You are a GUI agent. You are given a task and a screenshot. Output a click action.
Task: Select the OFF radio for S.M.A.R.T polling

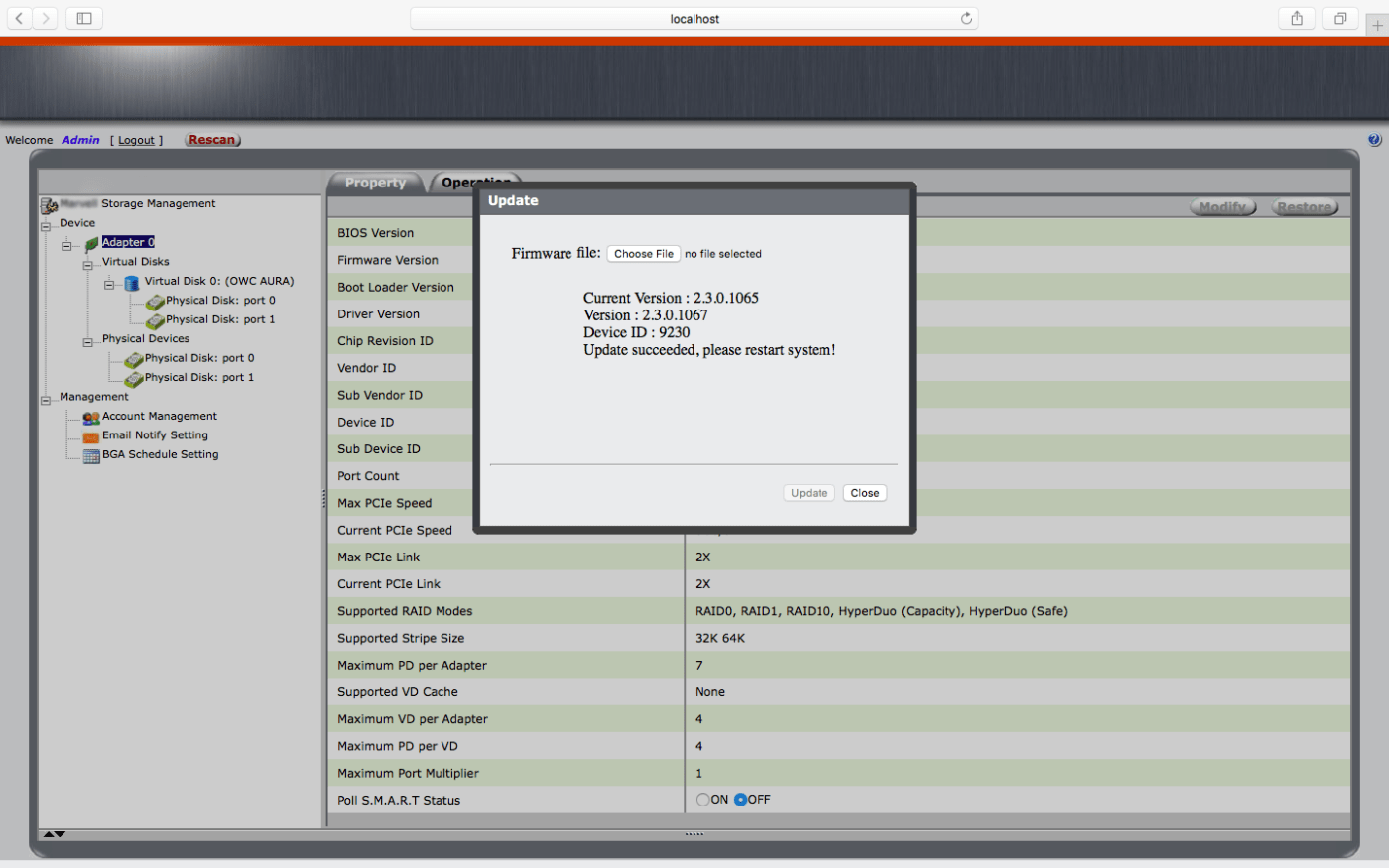point(740,800)
